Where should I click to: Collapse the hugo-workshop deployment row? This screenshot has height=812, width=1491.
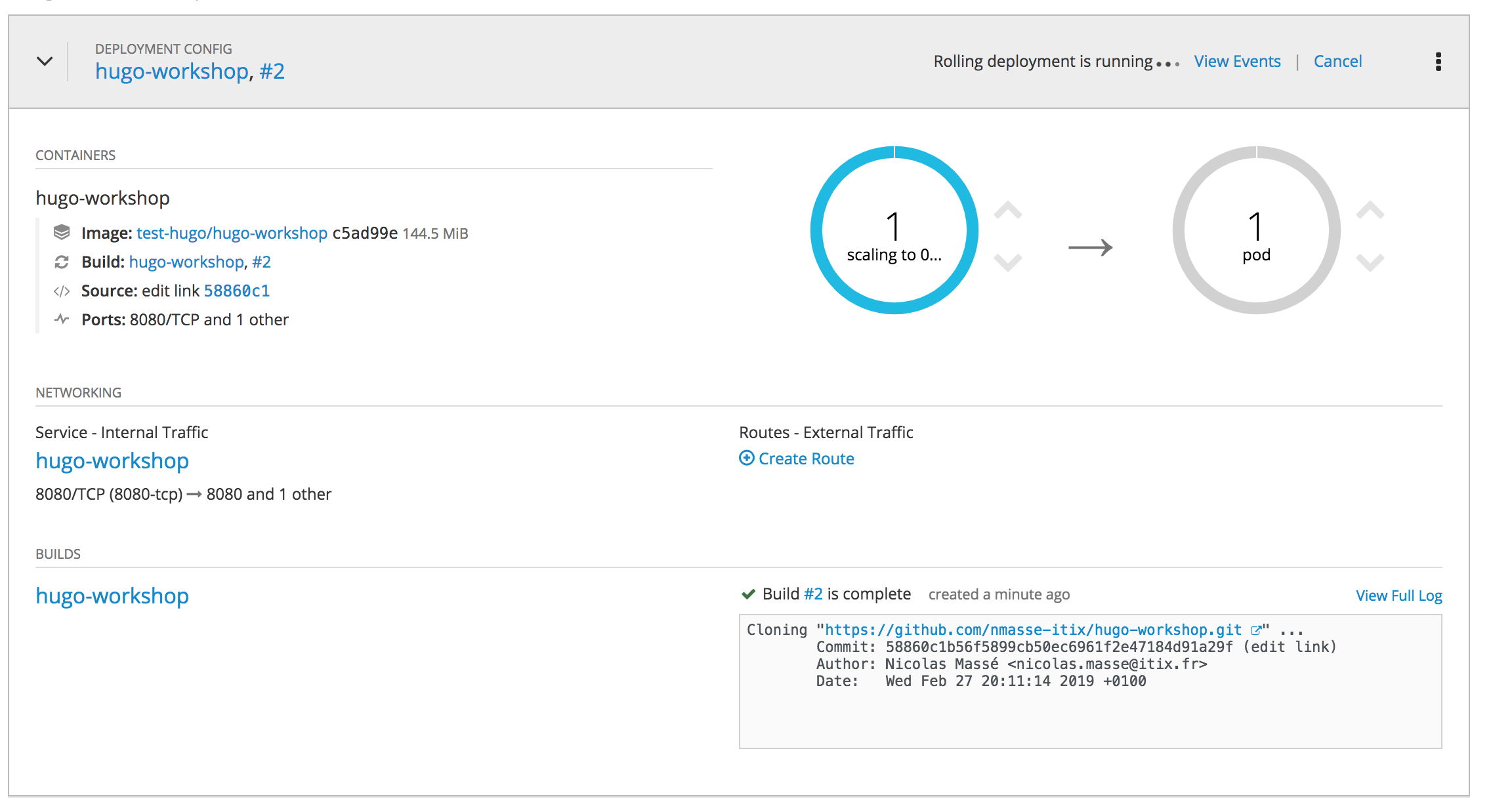tap(45, 62)
